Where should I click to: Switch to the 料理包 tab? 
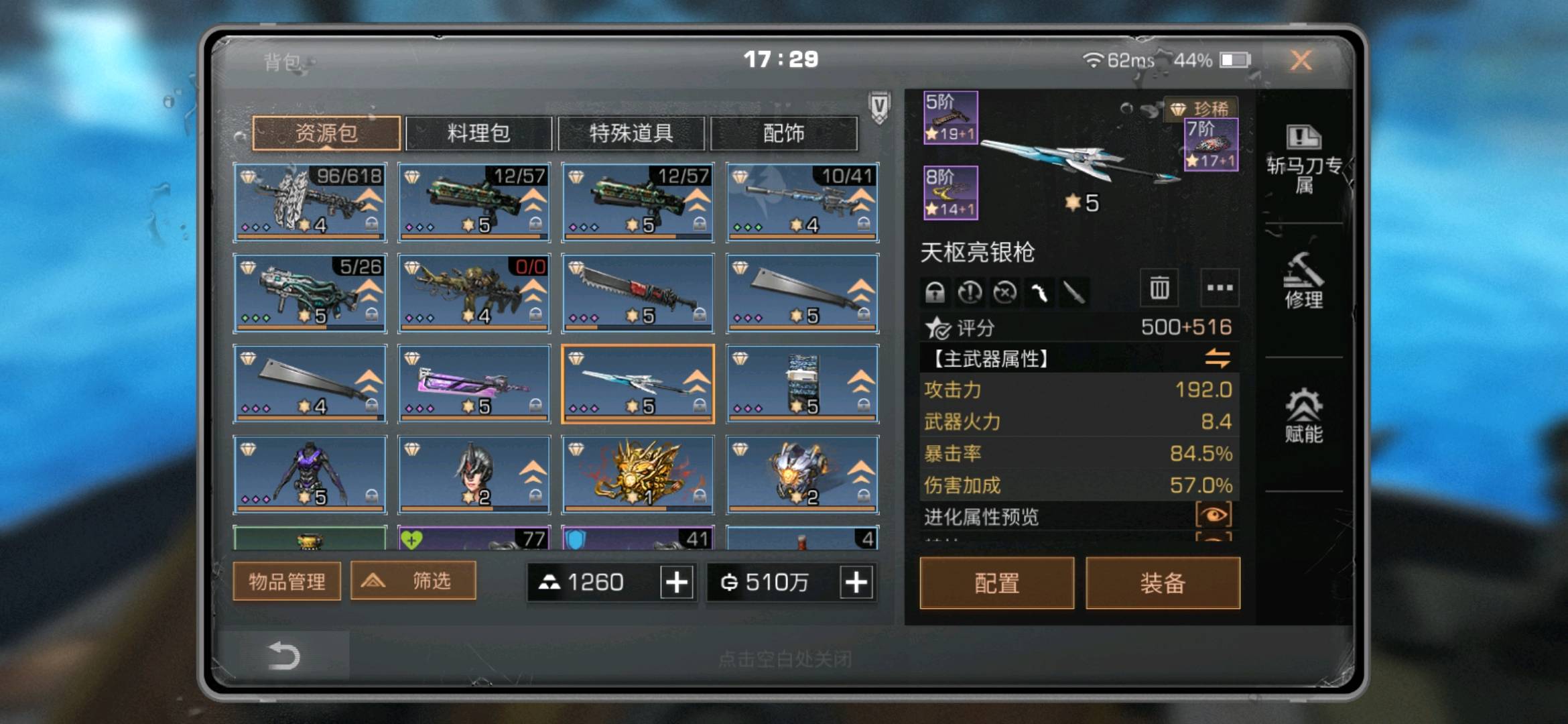pyautogui.click(x=478, y=133)
